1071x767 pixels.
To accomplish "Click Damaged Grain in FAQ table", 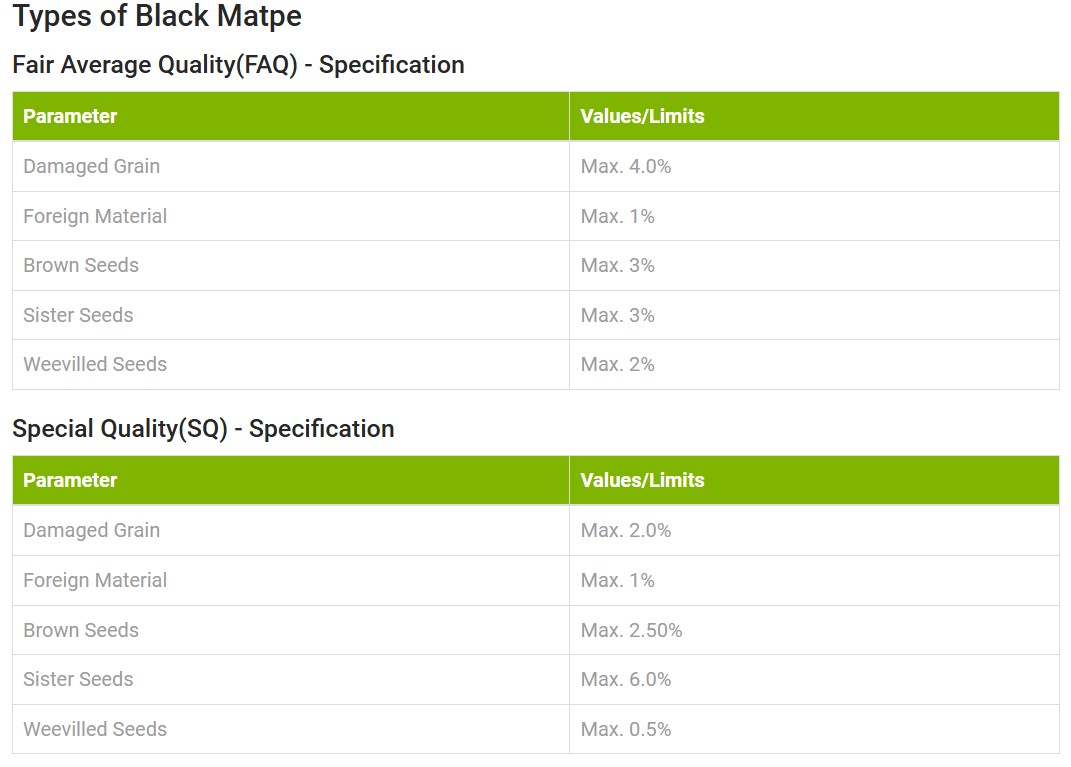I will (x=91, y=167).
